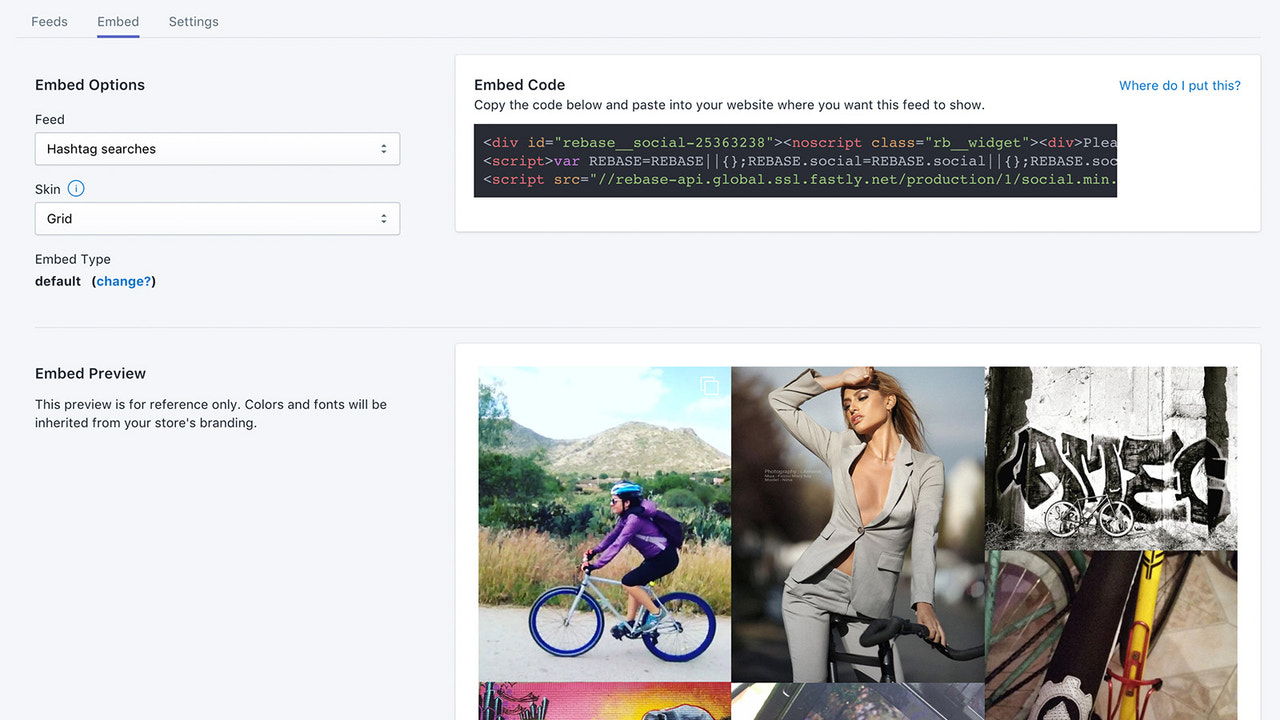Click the cyclist photo in the preview
The height and width of the screenshot is (720, 1280).
[x=604, y=522]
